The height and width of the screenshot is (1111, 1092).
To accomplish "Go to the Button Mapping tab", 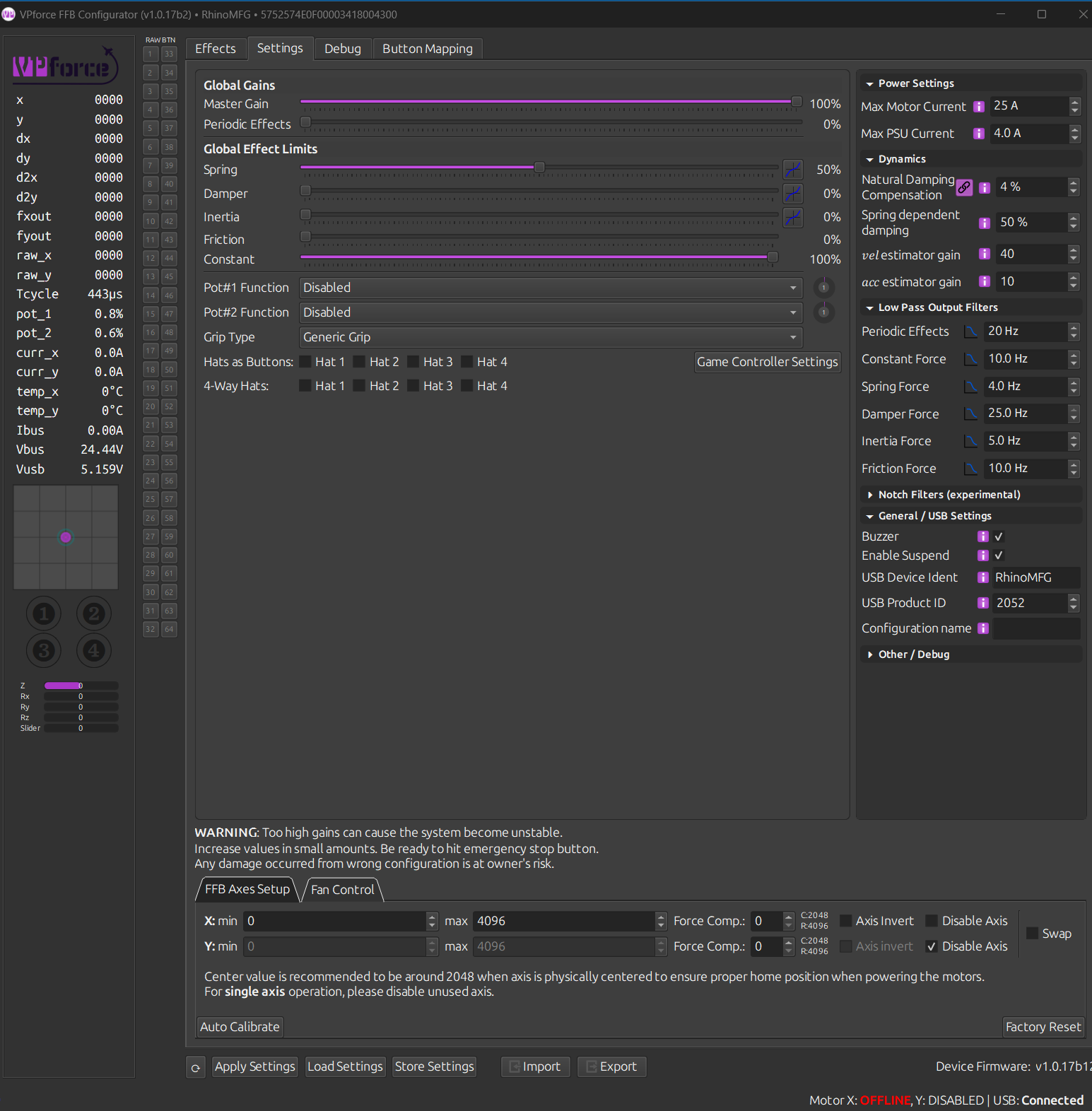I will (428, 49).
